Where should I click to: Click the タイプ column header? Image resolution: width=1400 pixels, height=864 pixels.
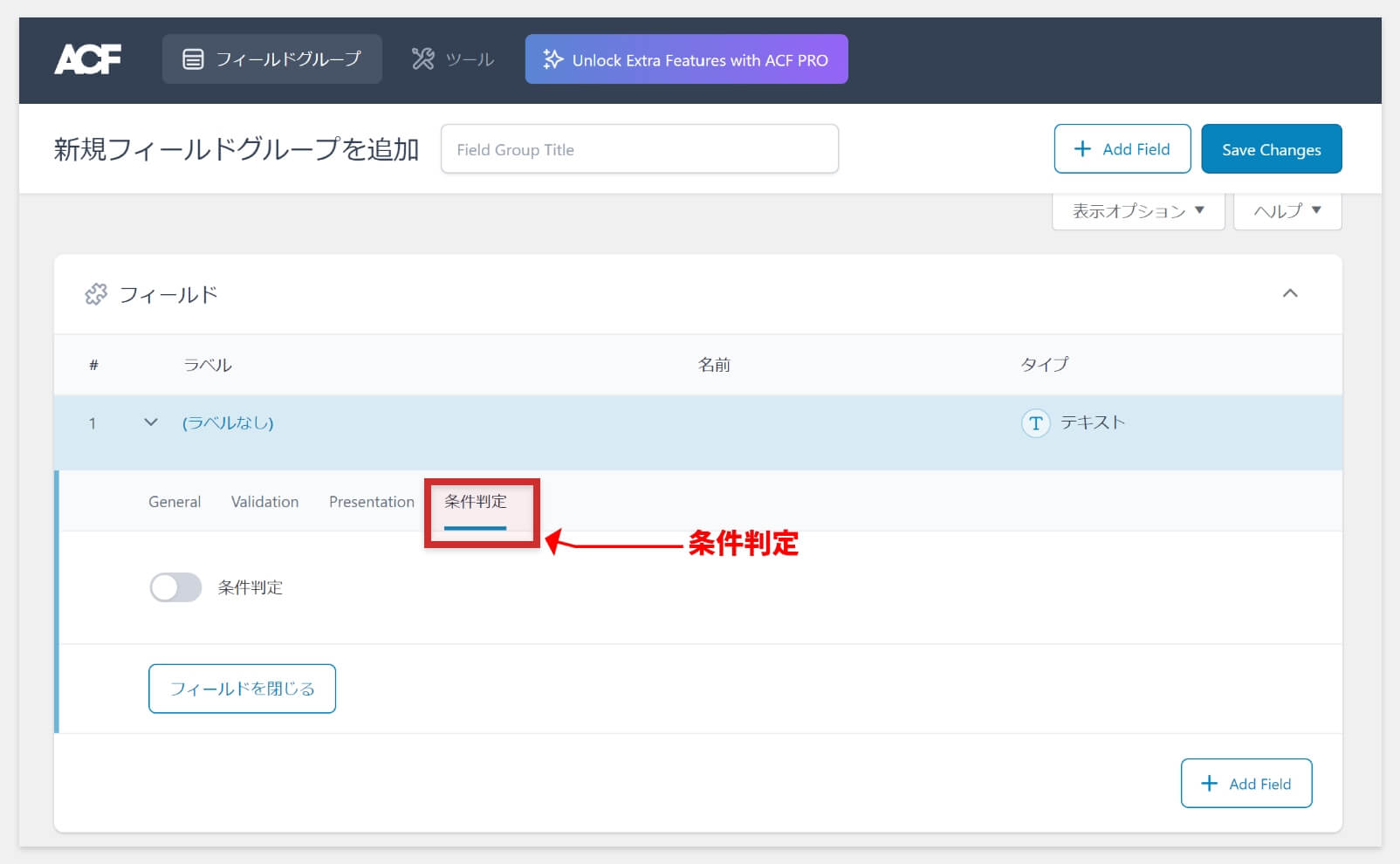1045,365
